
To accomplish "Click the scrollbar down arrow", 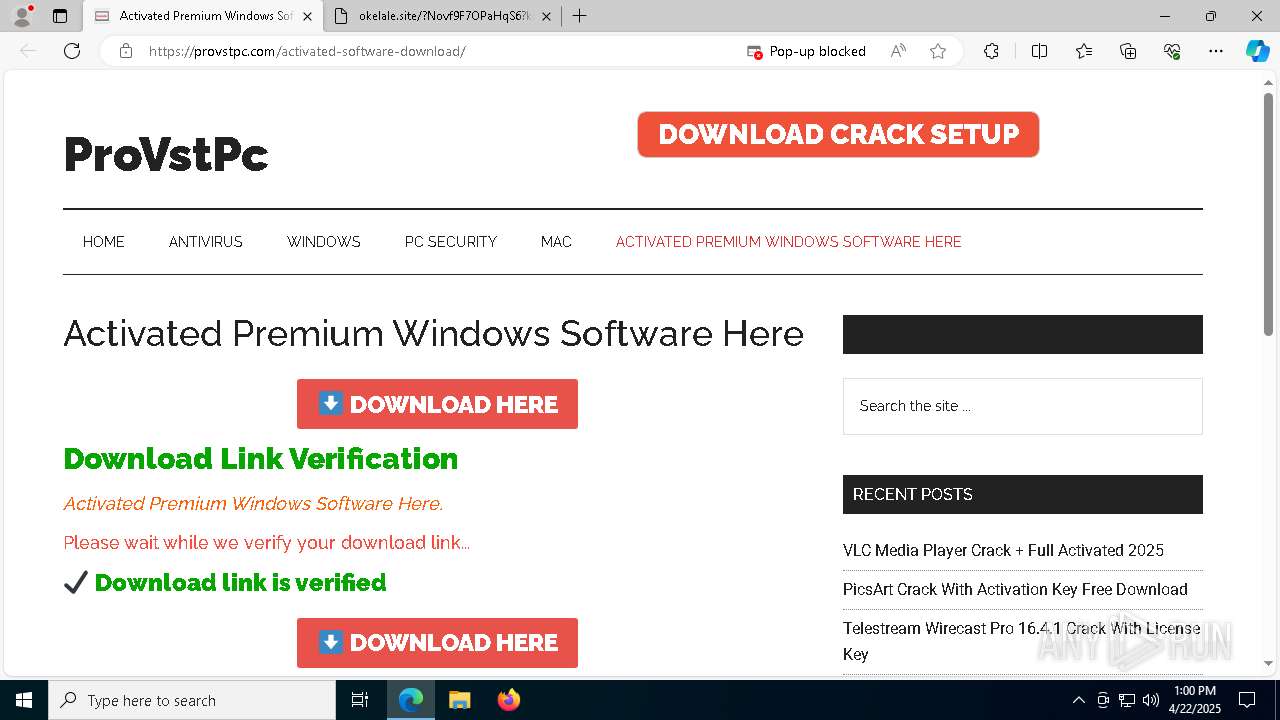I will 1269,663.
